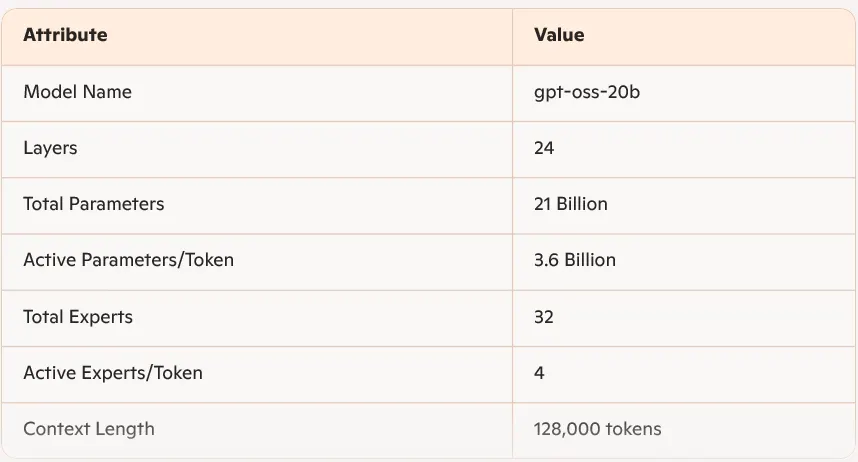Click the Context Length label
Screen dimensions: 858x462
88,429
